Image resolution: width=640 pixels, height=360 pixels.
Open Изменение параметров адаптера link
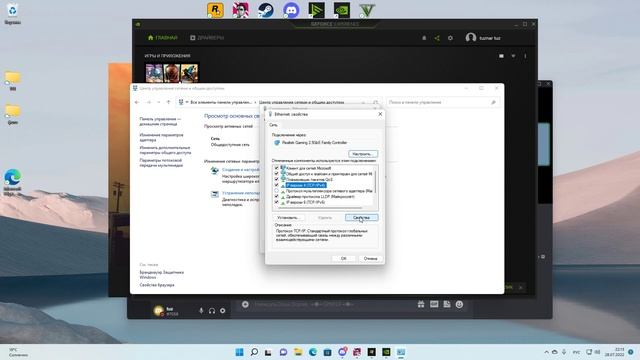[162, 137]
